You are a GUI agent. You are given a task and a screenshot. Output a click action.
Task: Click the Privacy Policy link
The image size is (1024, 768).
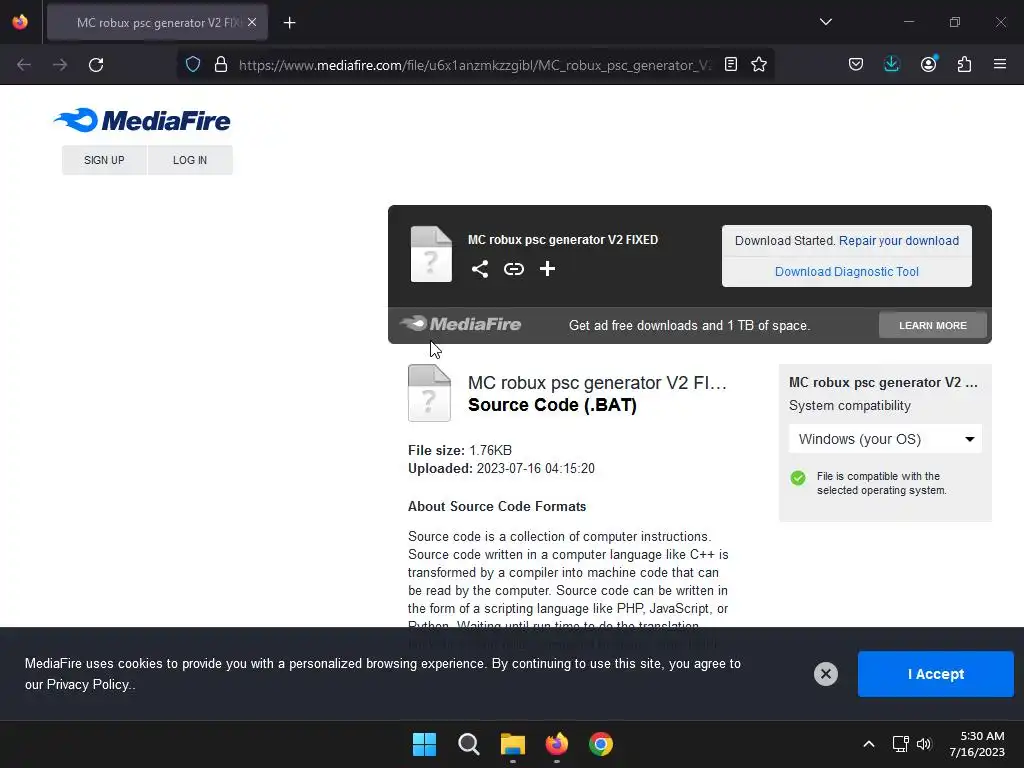click(88, 684)
